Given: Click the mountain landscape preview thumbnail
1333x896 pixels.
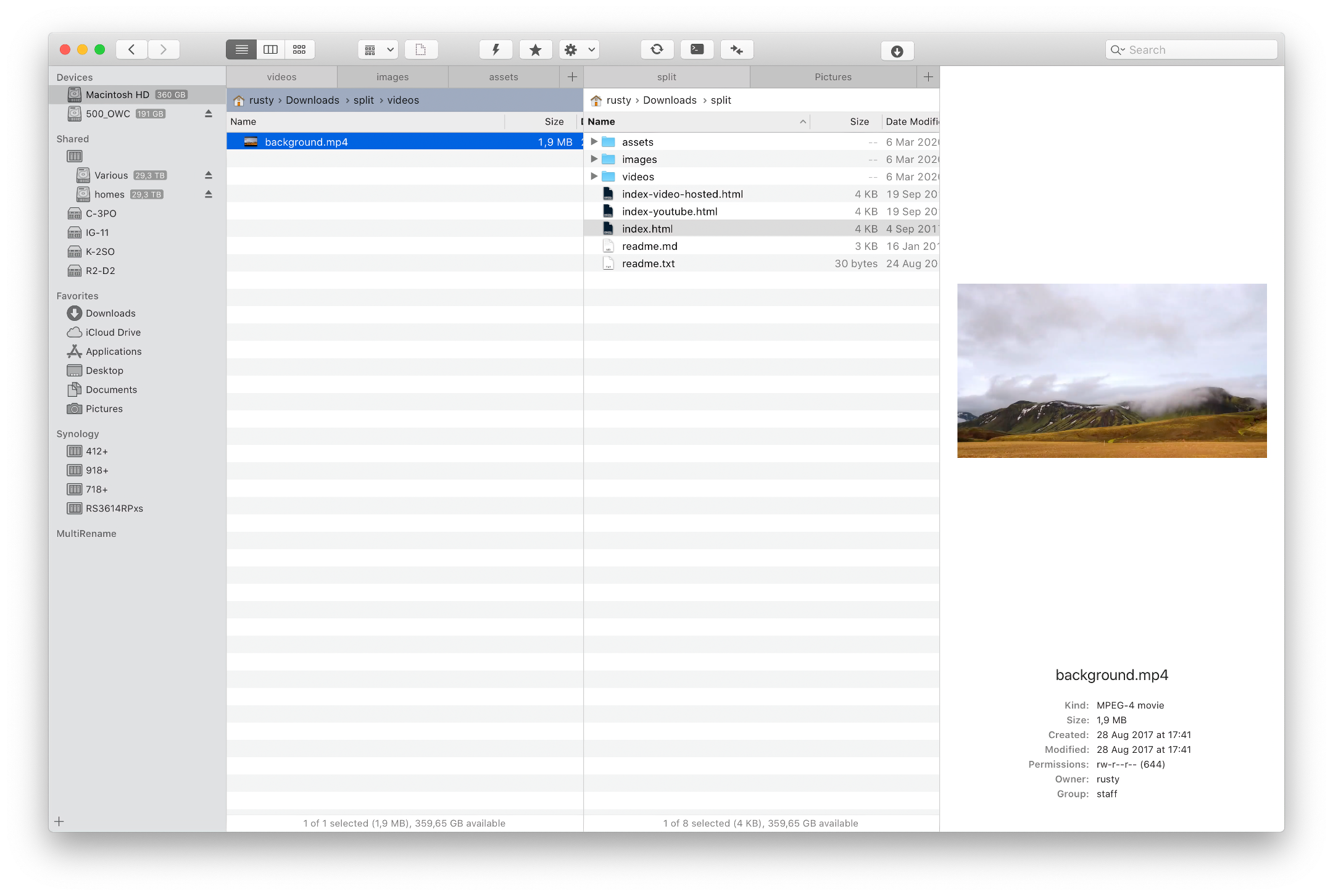Looking at the screenshot, I should [1111, 370].
